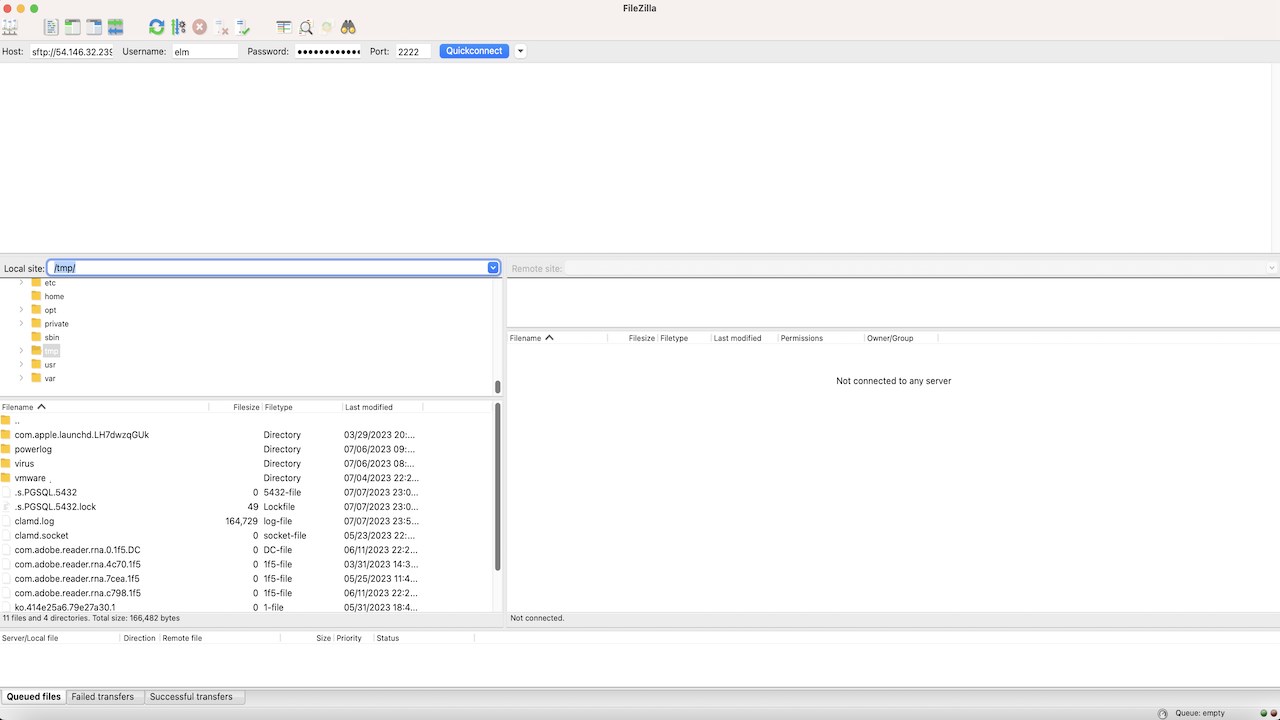Disconnect from the current server
1280x720 pixels.
click(x=222, y=27)
